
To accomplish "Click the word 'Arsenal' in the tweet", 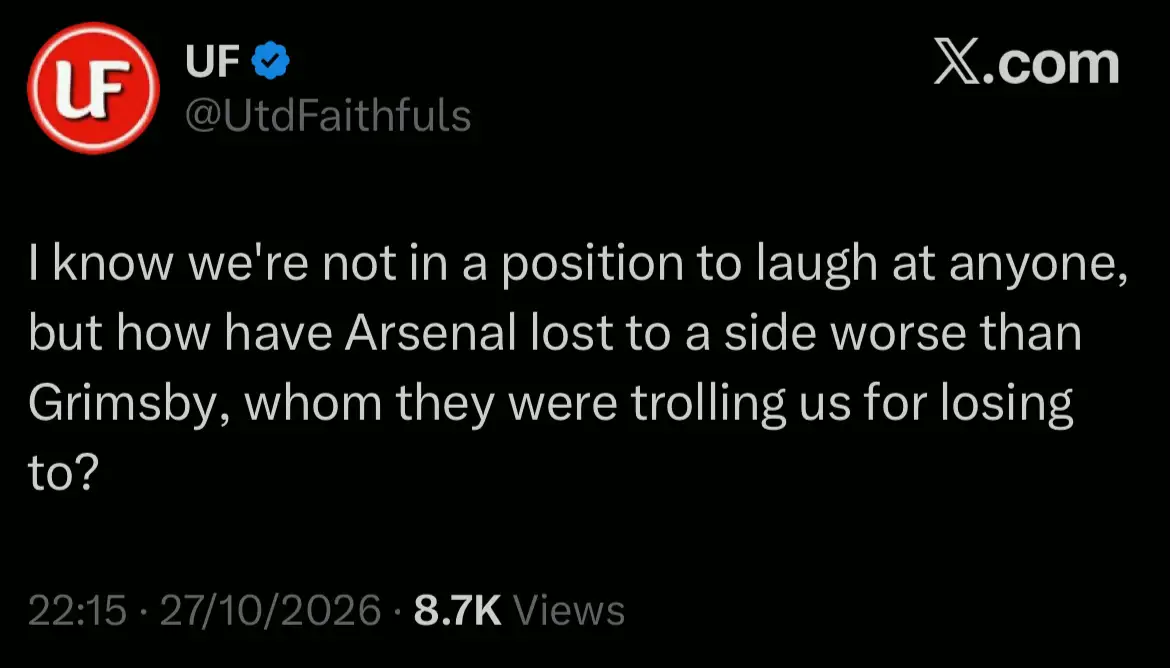I will (x=431, y=334).
